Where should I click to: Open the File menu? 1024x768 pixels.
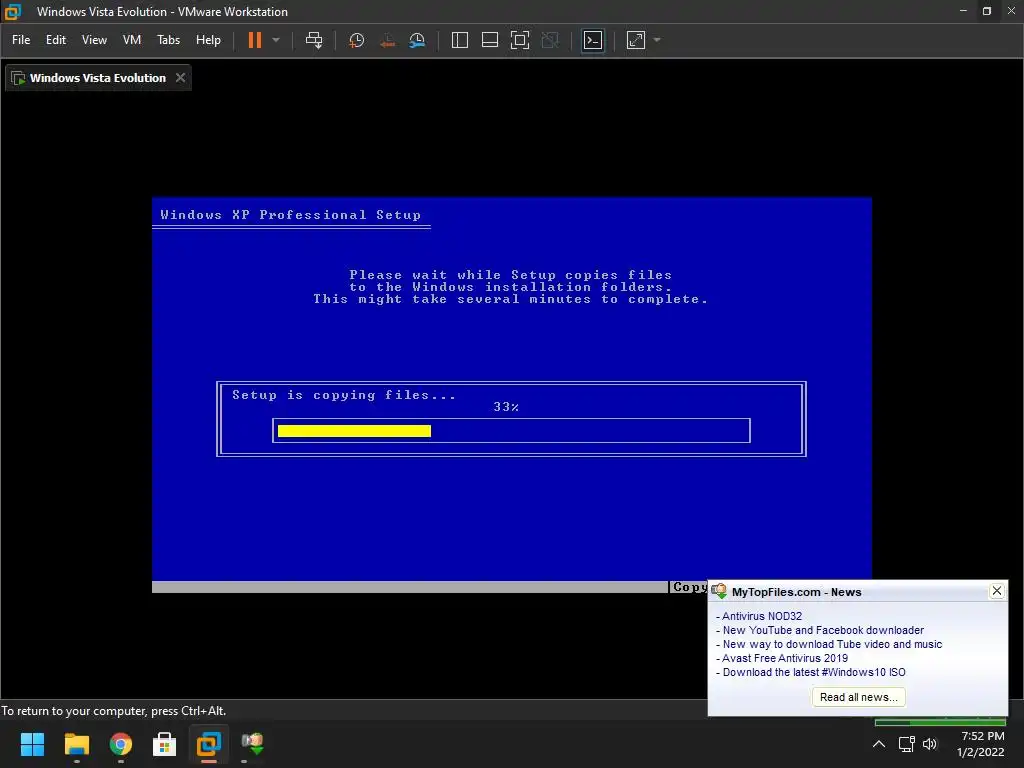tap(21, 40)
